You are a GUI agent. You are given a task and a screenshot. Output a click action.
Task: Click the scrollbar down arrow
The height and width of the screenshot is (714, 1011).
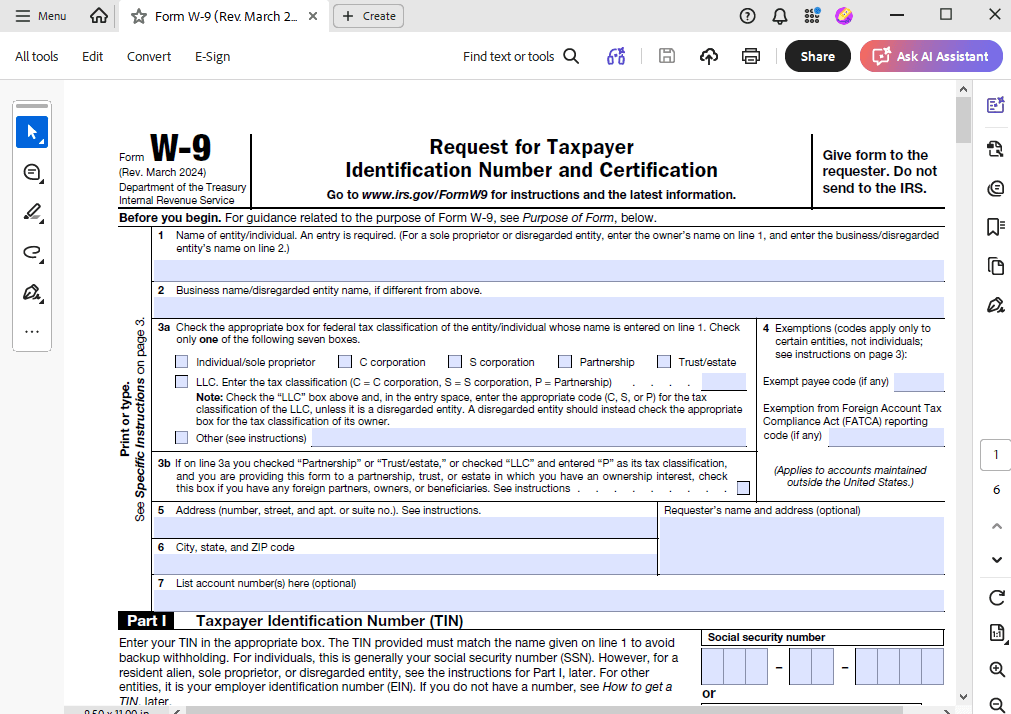click(x=963, y=697)
